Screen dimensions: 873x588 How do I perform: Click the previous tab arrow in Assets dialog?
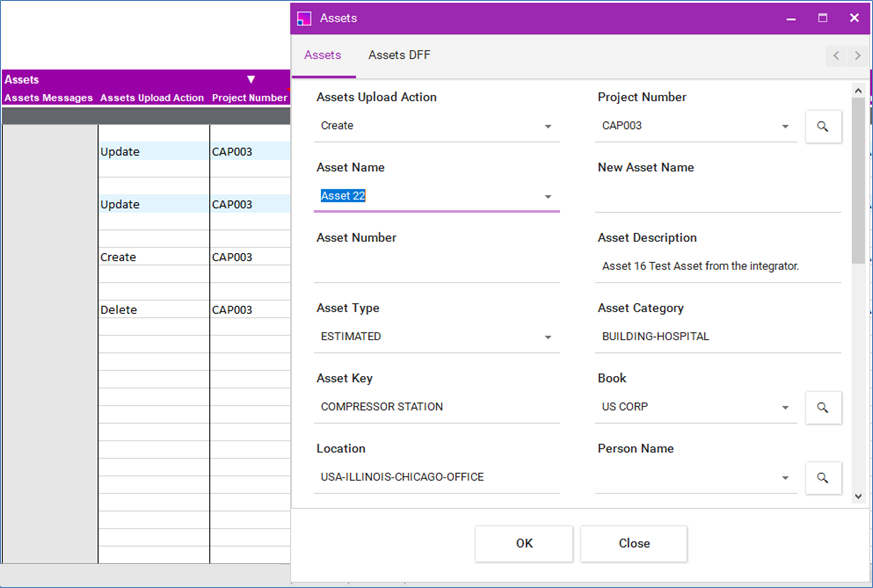[x=836, y=55]
